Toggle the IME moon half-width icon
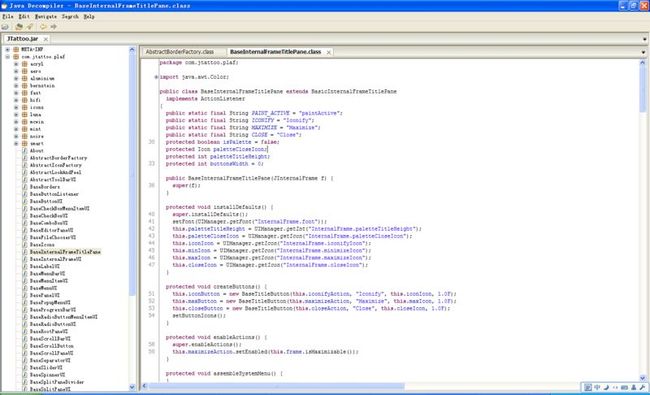The height and width of the screenshot is (395, 650). tap(606, 388)
